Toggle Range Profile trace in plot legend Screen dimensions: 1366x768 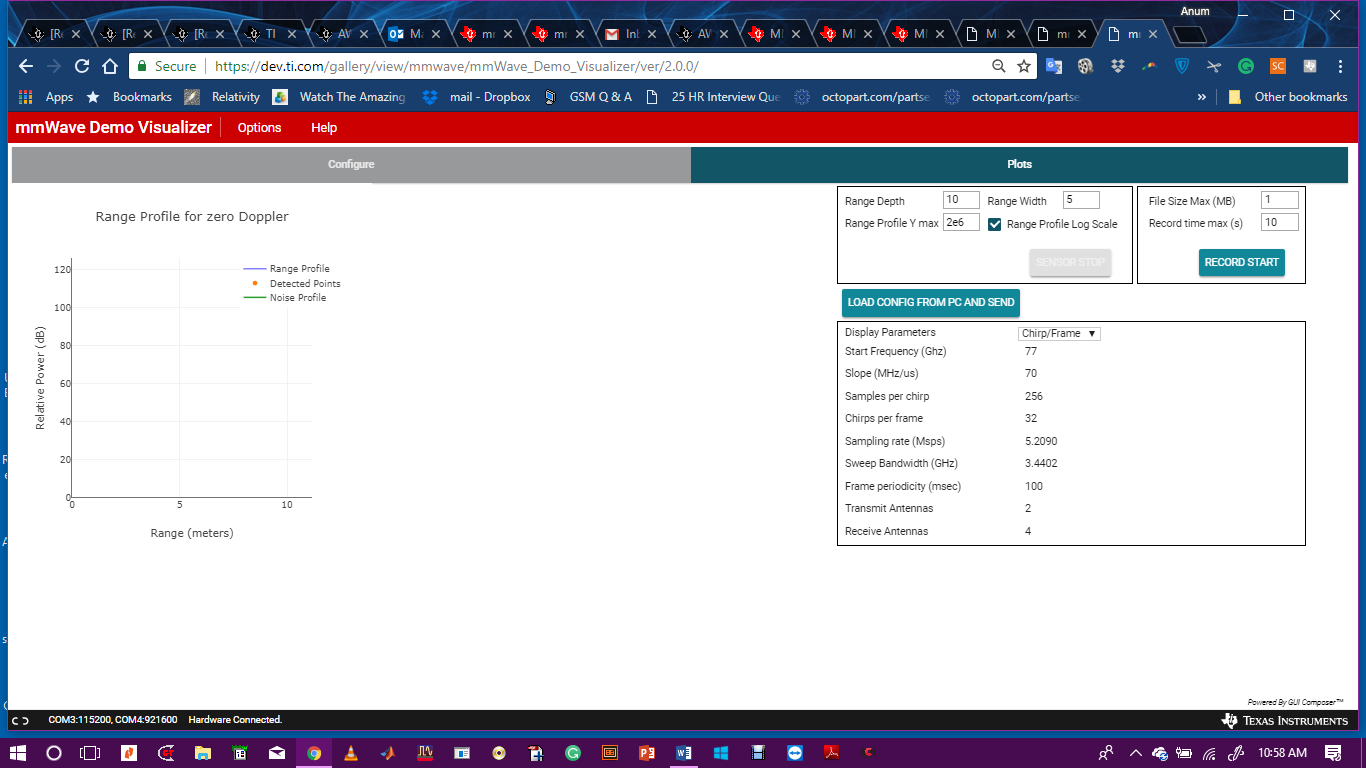point(287,269)
